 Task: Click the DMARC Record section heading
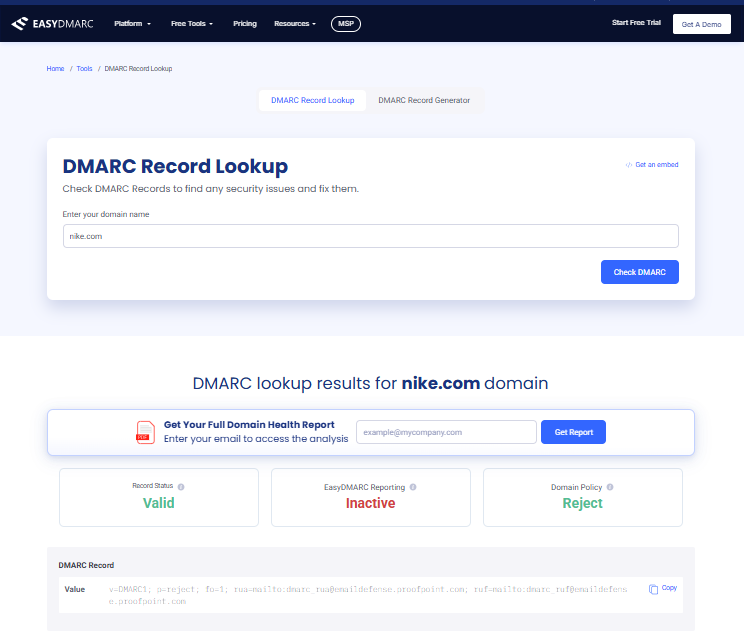[x=86, y=566]
